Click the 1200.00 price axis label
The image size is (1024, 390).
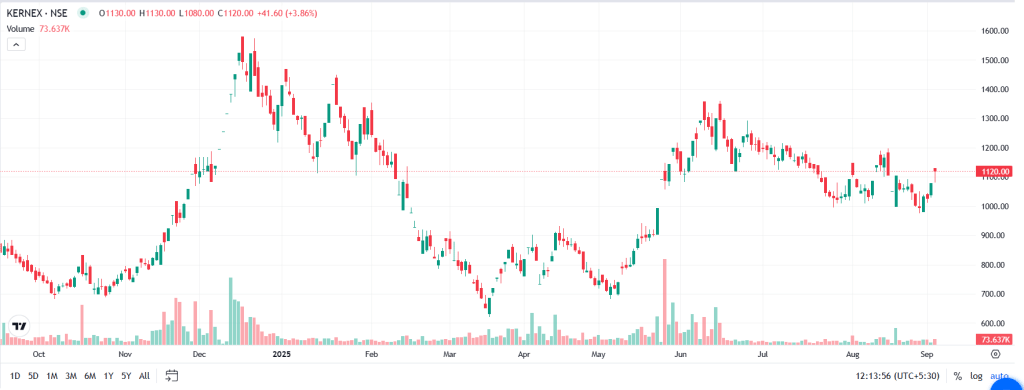[x=994, y=148]
